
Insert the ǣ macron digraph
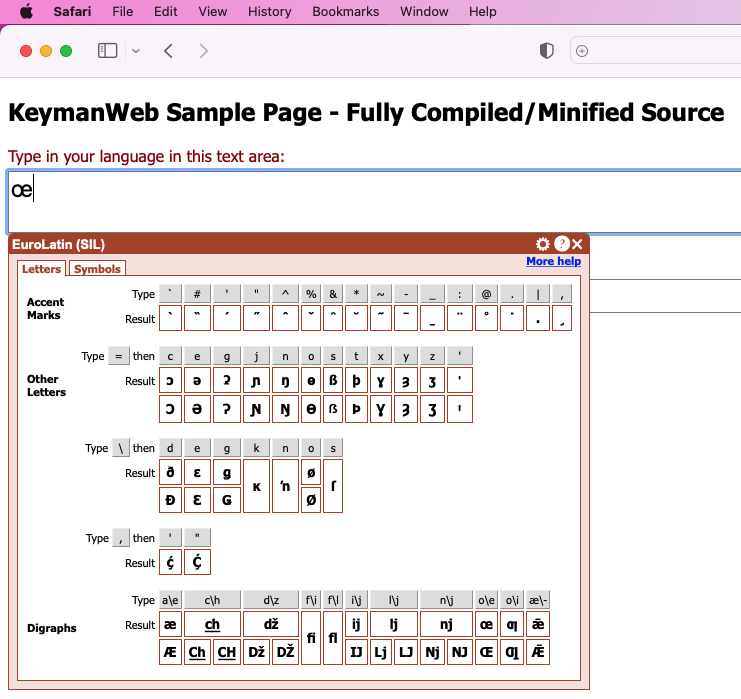pos(538,624)
